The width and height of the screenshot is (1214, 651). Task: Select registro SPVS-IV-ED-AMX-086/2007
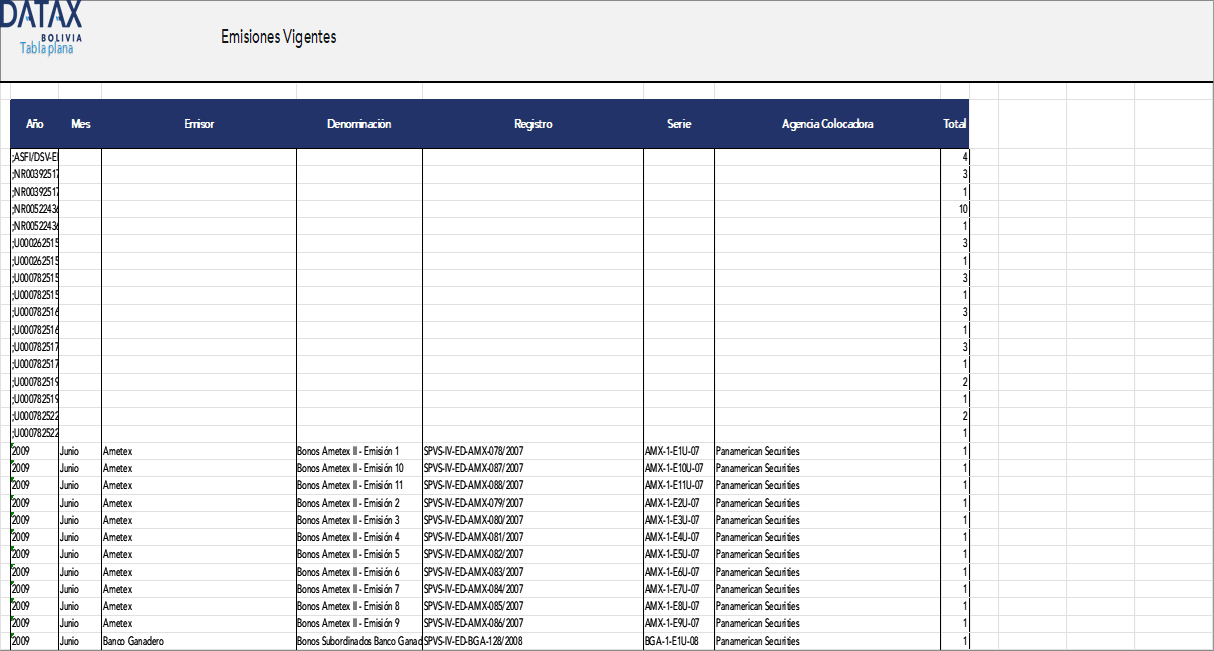tap(533, 623)
